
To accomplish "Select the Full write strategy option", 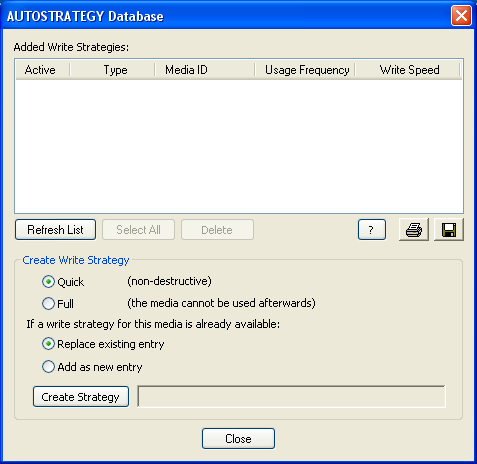I will tap(48, 304).
